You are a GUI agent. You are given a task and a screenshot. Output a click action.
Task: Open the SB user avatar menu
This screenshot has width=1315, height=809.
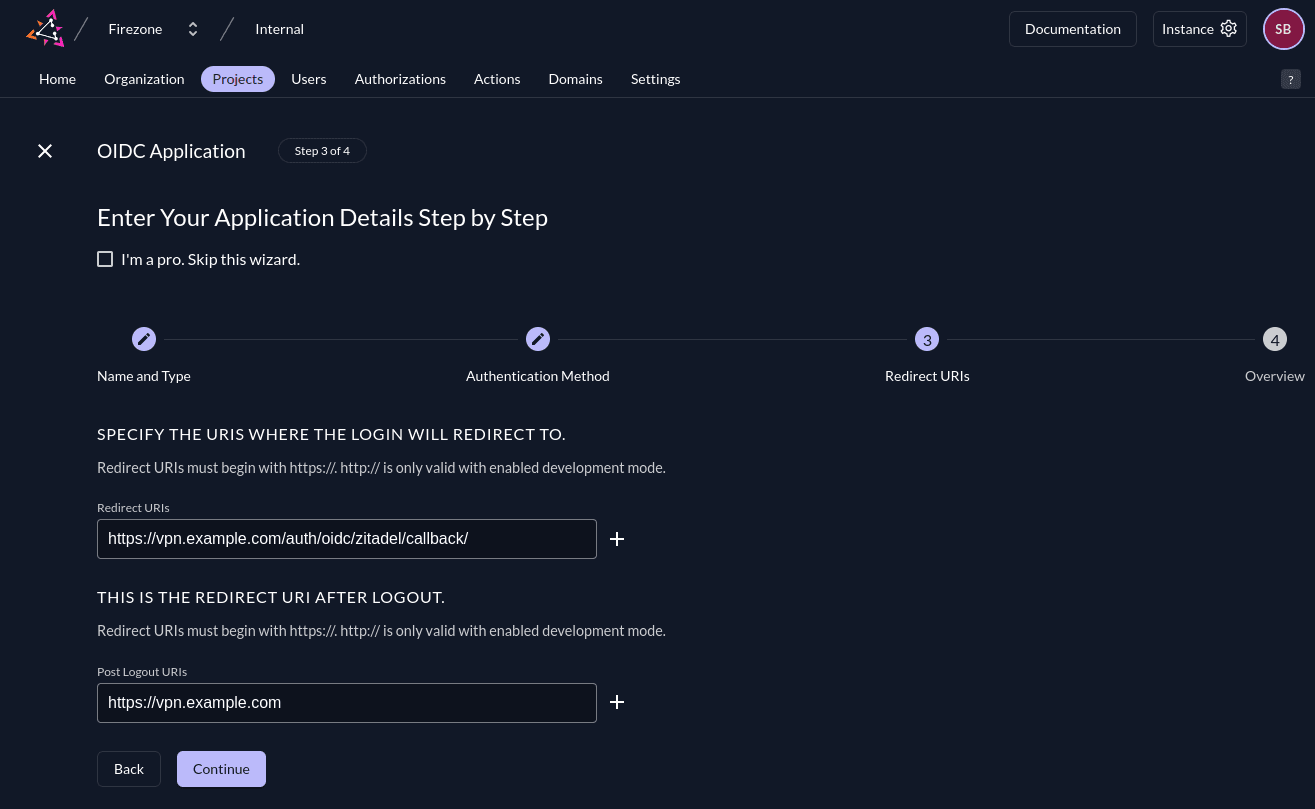(x=1283, y=29)
